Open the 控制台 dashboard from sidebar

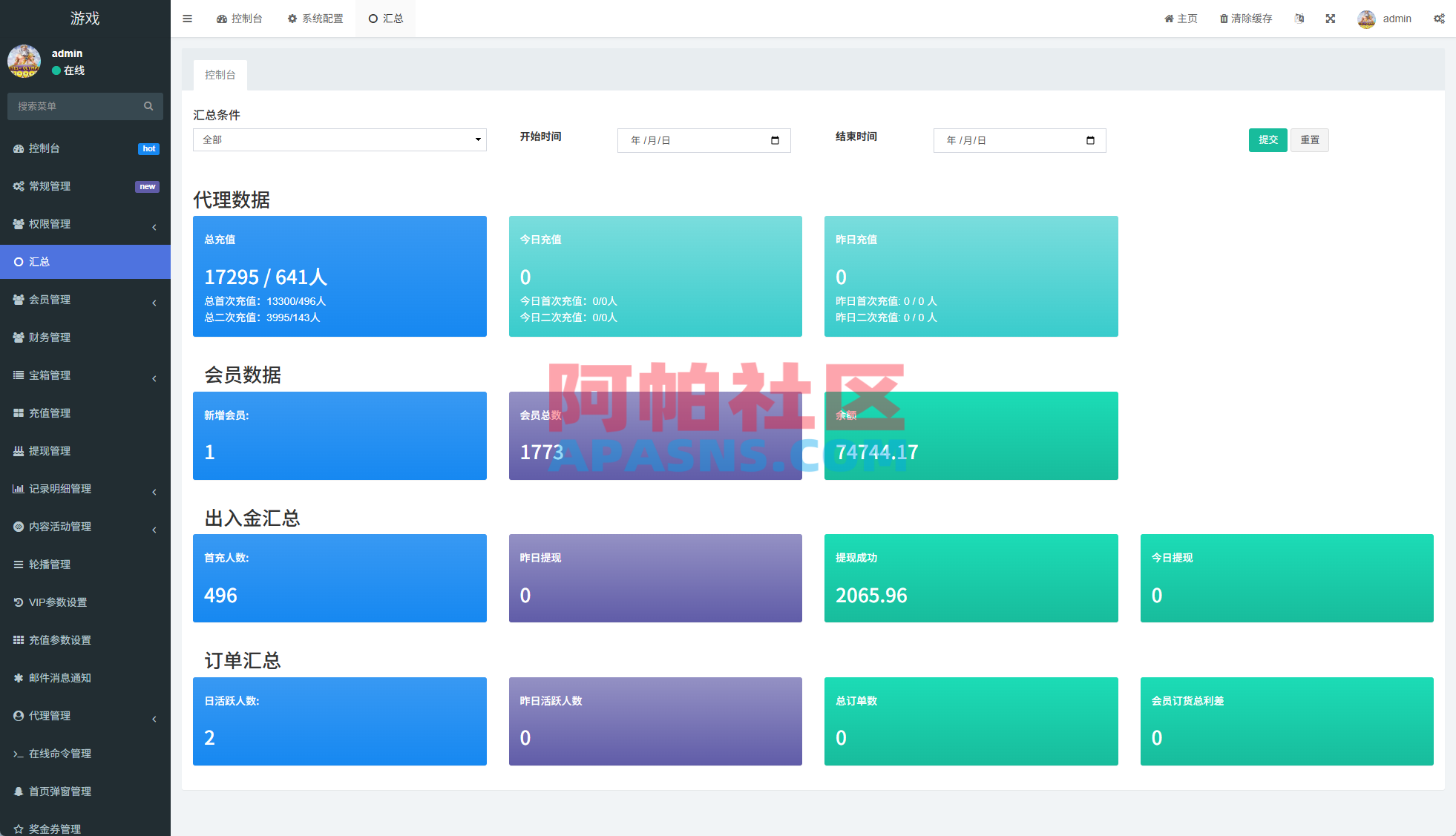(x=45, y=148)
